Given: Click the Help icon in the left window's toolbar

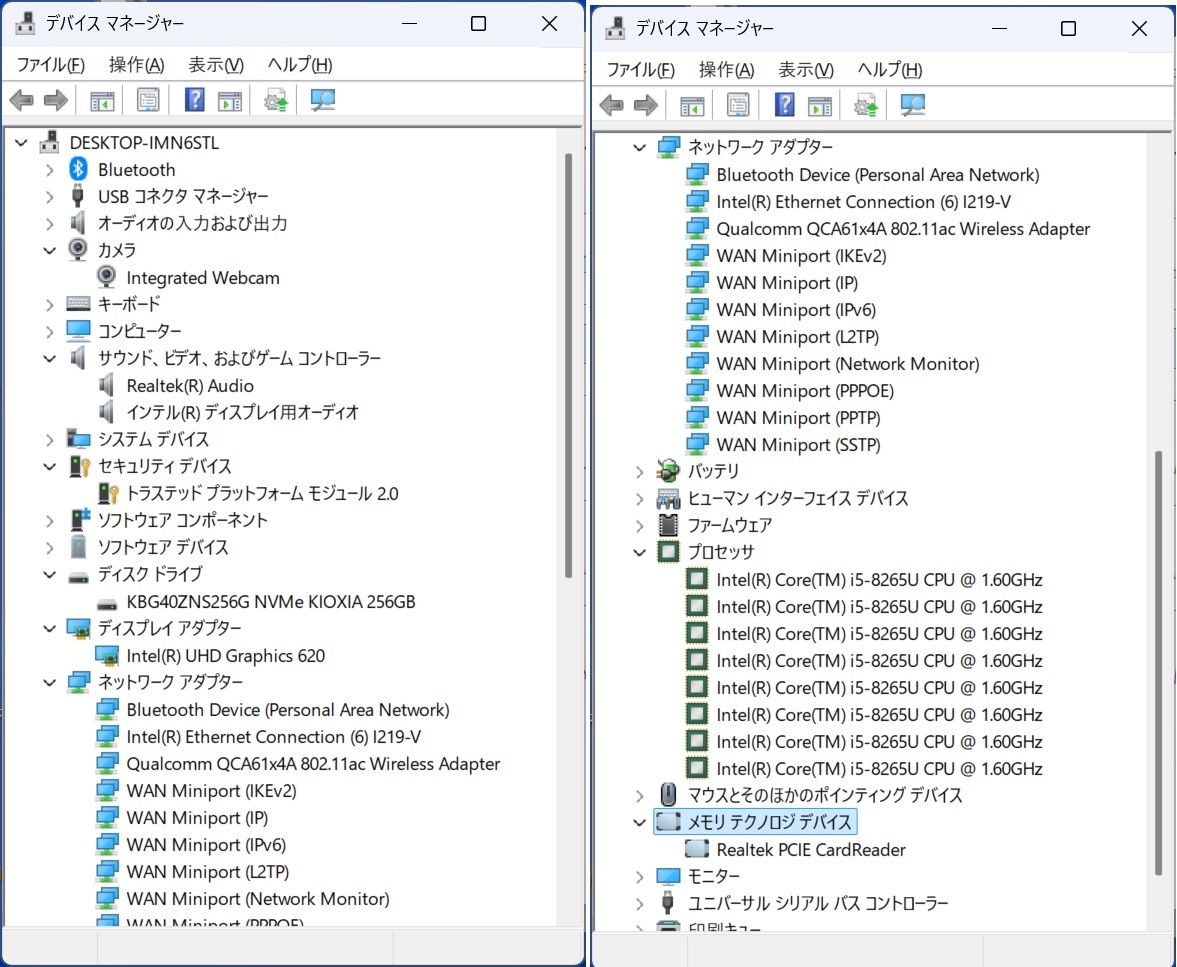Looking at the screenshot, I should point(195,100).
